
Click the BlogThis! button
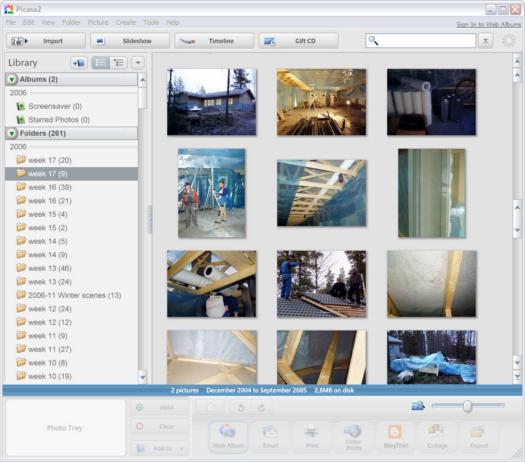point(395,437)
